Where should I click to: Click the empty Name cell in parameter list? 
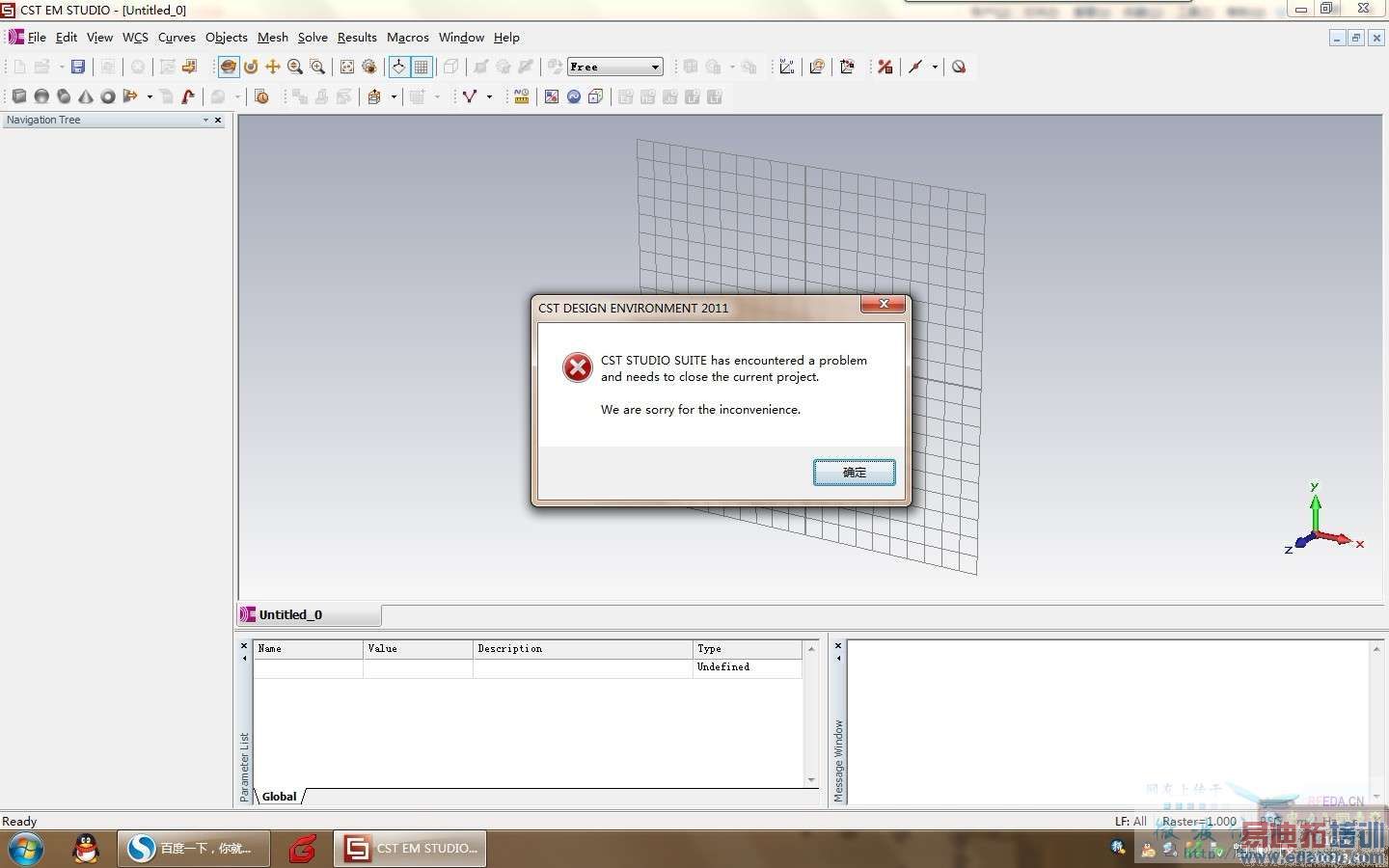click(309, 667)
